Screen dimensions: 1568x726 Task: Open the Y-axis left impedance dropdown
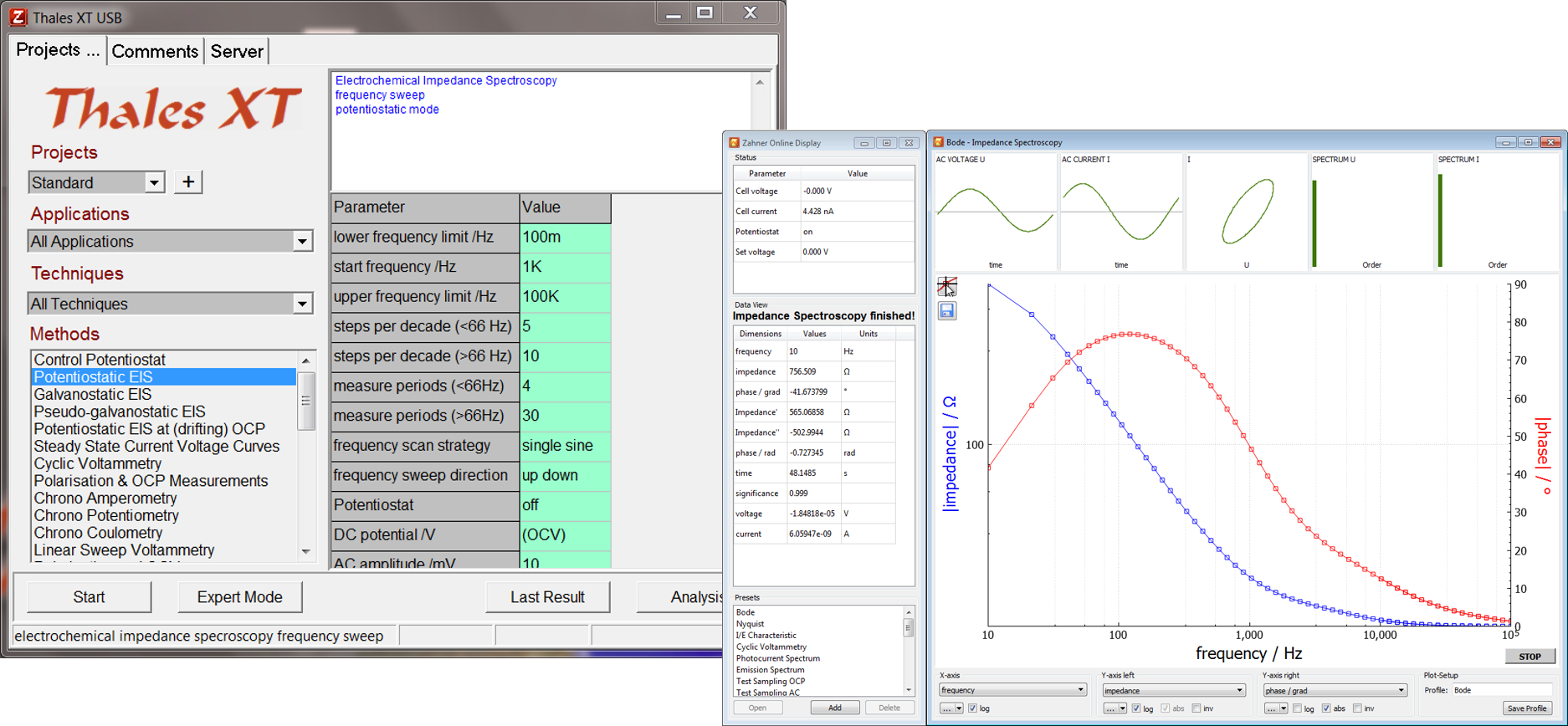[x=1174, y=690]
